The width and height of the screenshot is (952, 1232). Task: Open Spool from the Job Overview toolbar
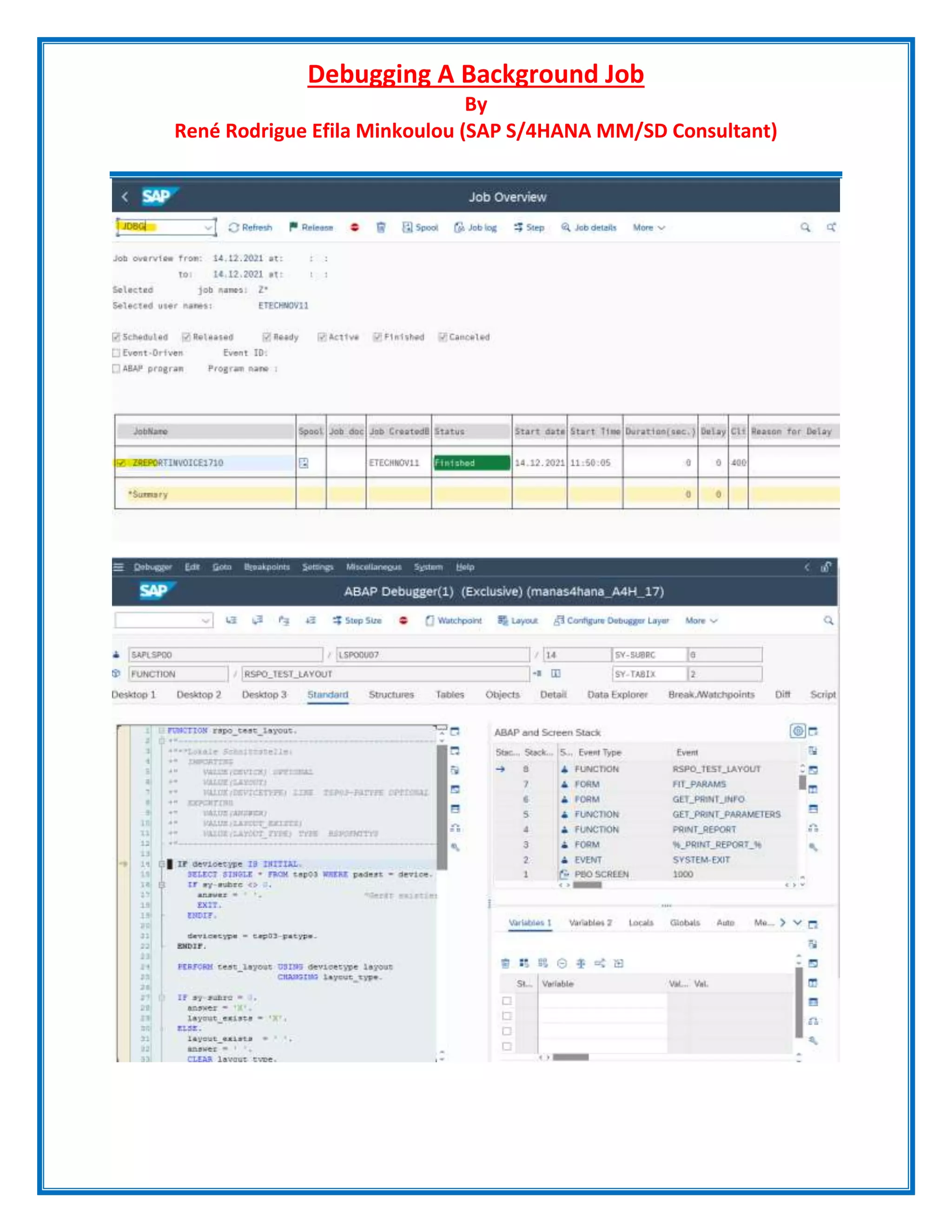[x=420, y=227]
